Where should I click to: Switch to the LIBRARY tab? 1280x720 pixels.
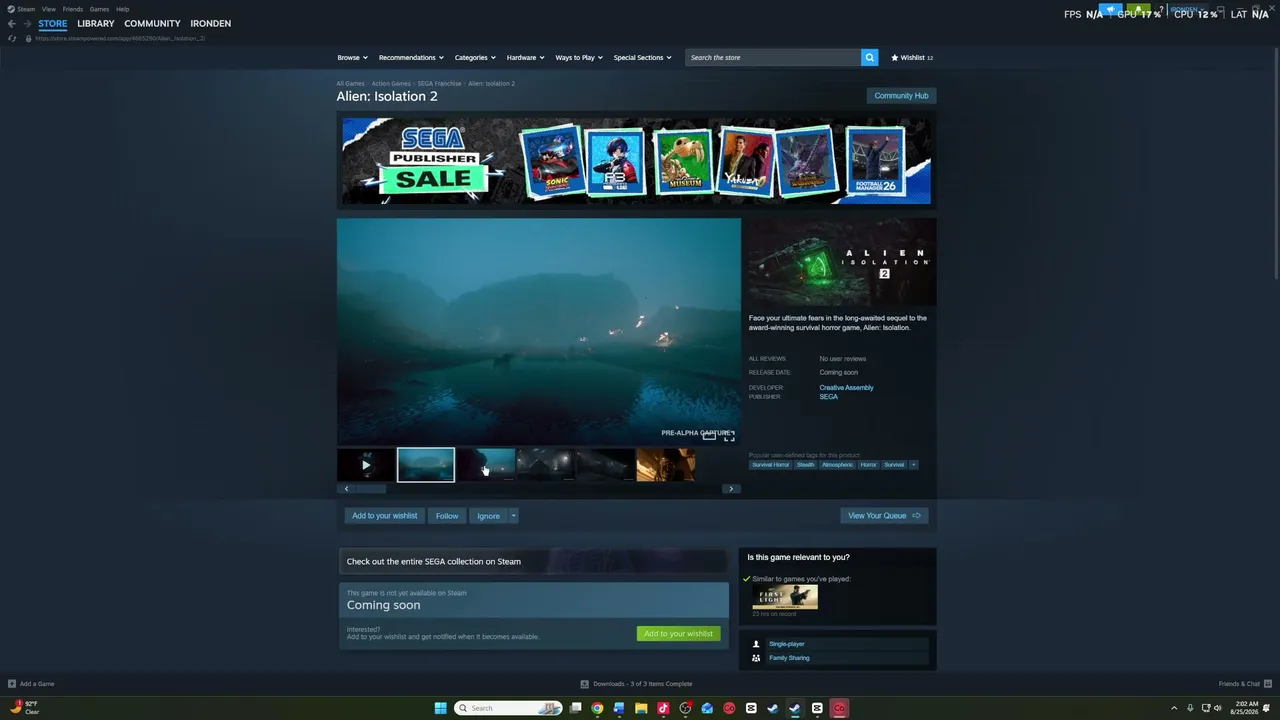click(96, 23)
